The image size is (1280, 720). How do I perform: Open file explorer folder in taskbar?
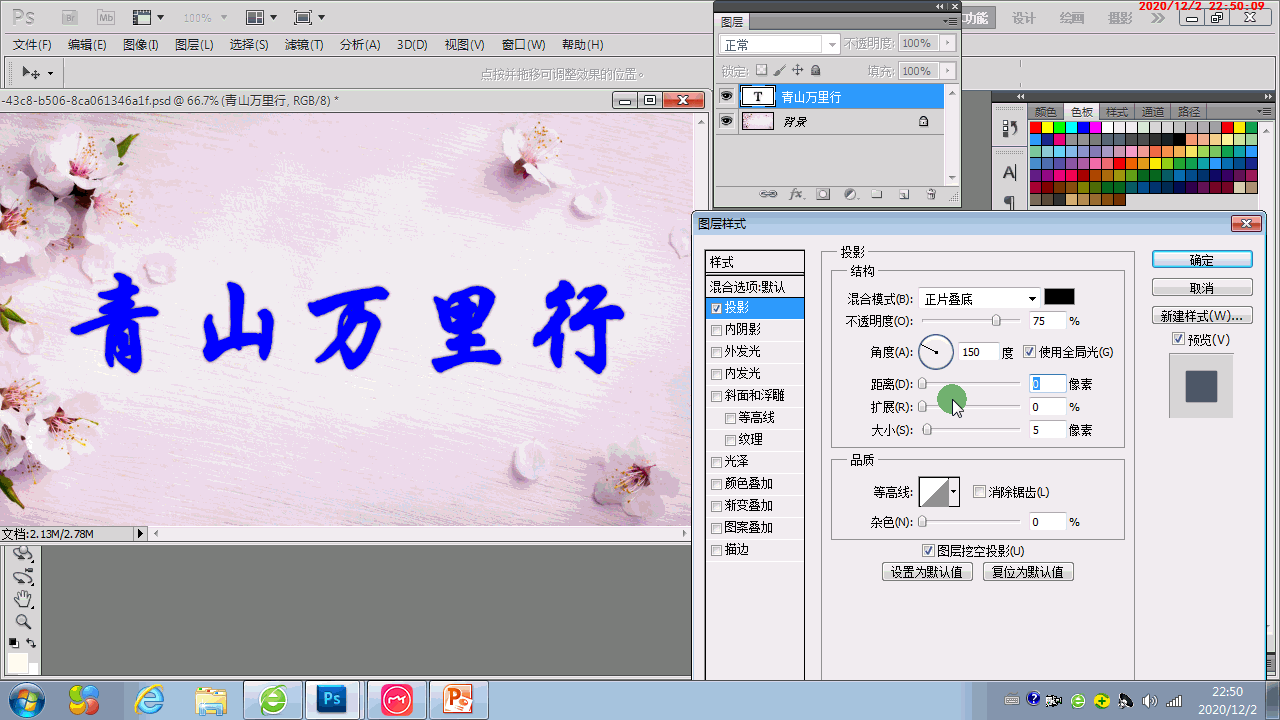pyautogui.click(x=211, y=700)
